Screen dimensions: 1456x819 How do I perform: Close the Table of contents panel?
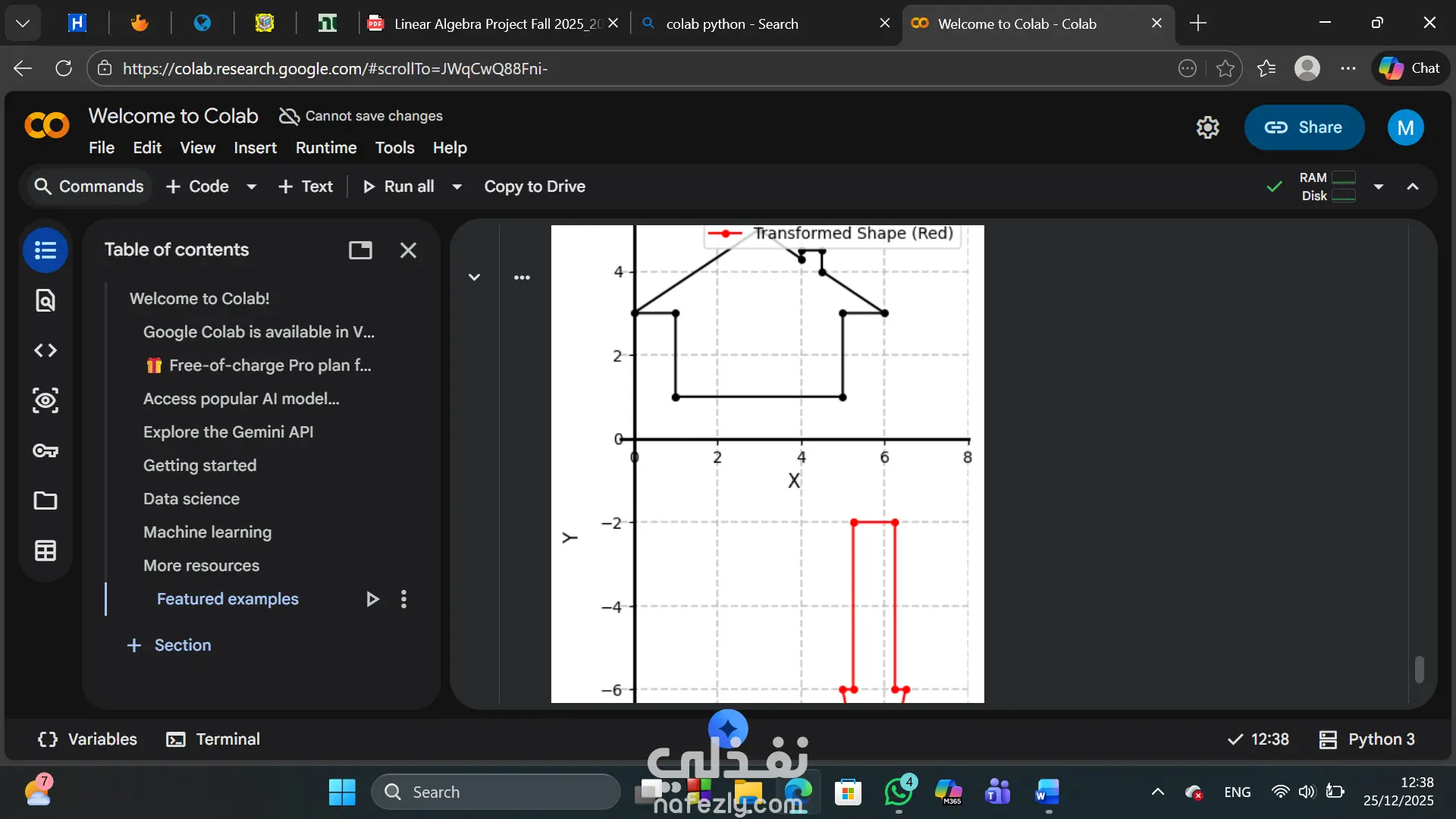408,250
